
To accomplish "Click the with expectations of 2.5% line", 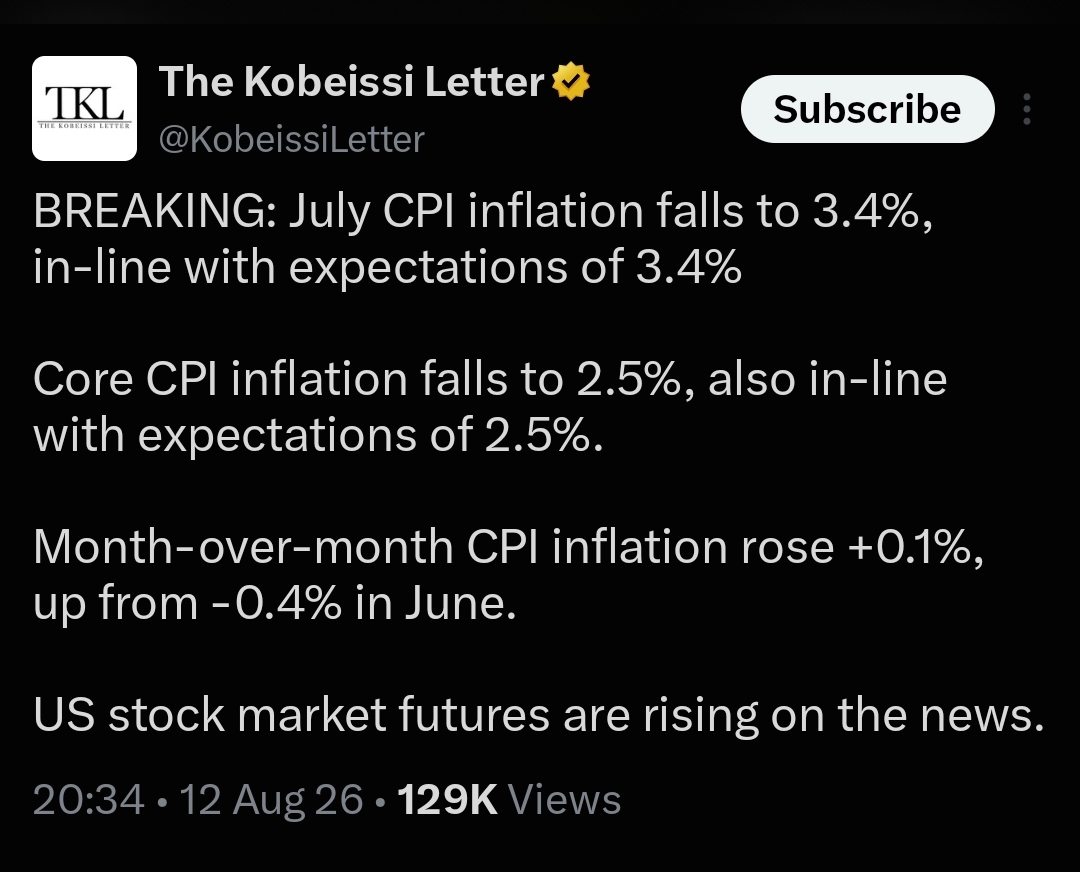I will coord(318,435).
